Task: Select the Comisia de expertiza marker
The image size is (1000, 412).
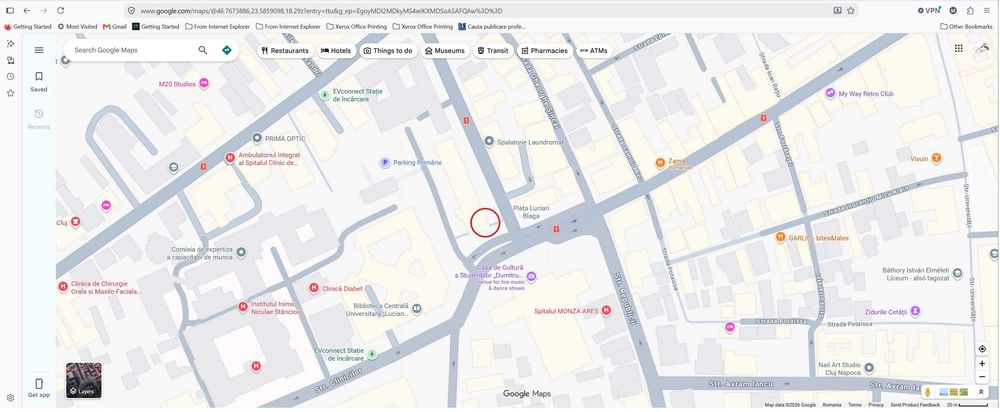Action: tap(241, 253)
